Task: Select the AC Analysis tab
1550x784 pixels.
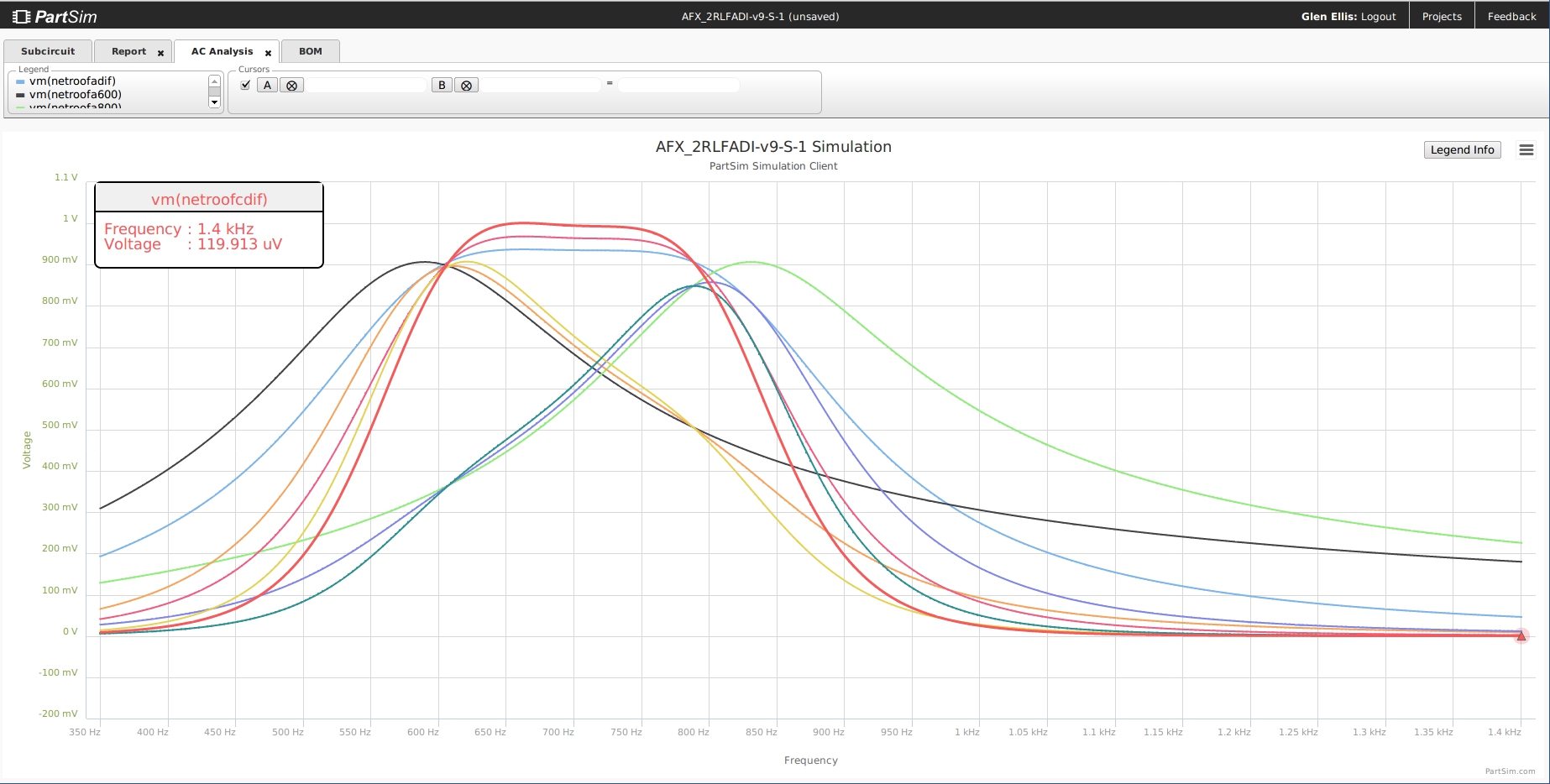Action: [x=222, y=51]
